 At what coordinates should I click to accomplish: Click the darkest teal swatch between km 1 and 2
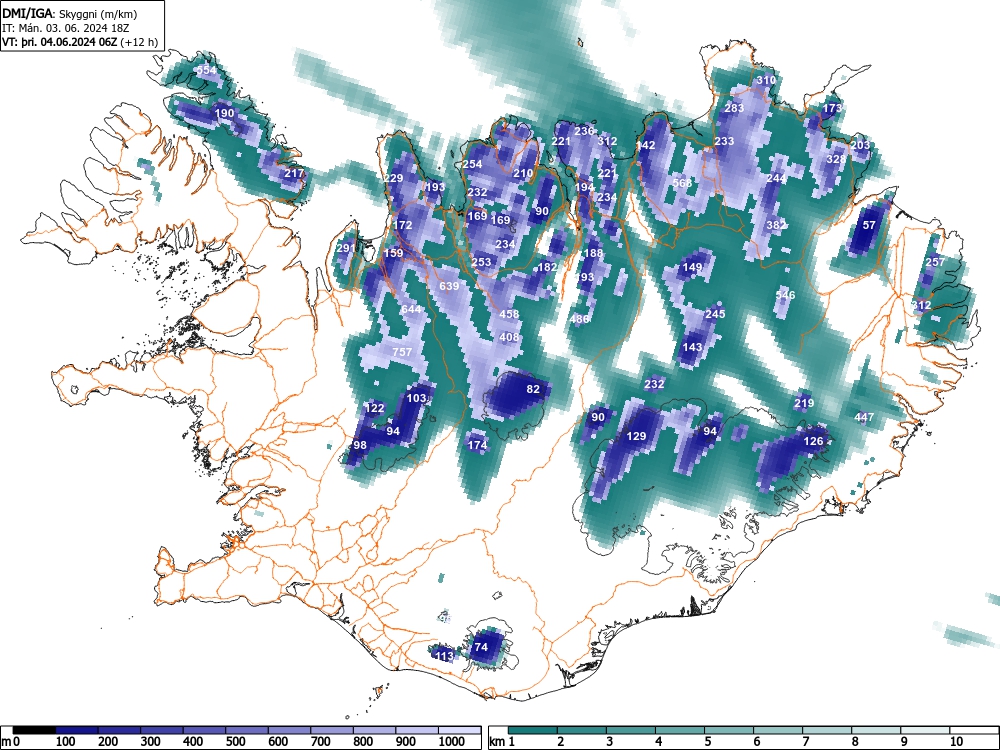pos(533,730)
